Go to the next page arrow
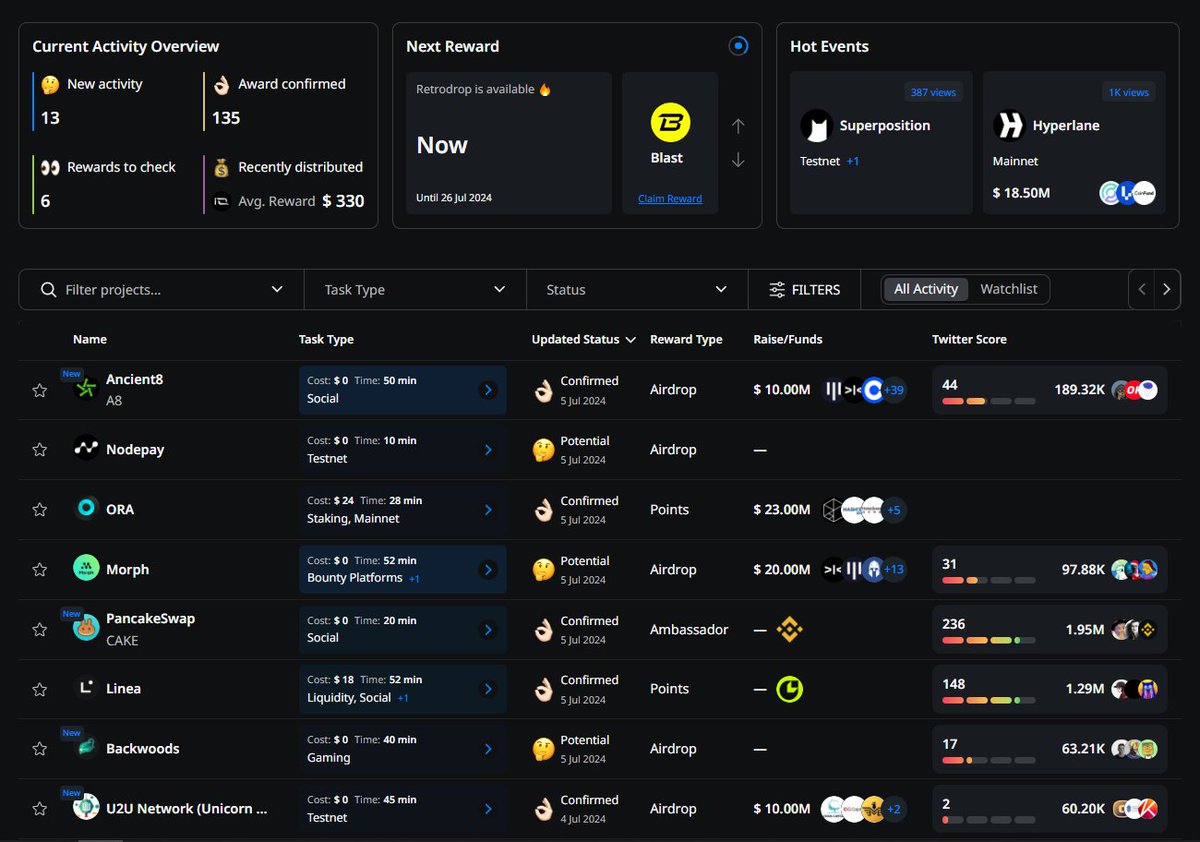 pyautogui.click(x=1167, y=290)
